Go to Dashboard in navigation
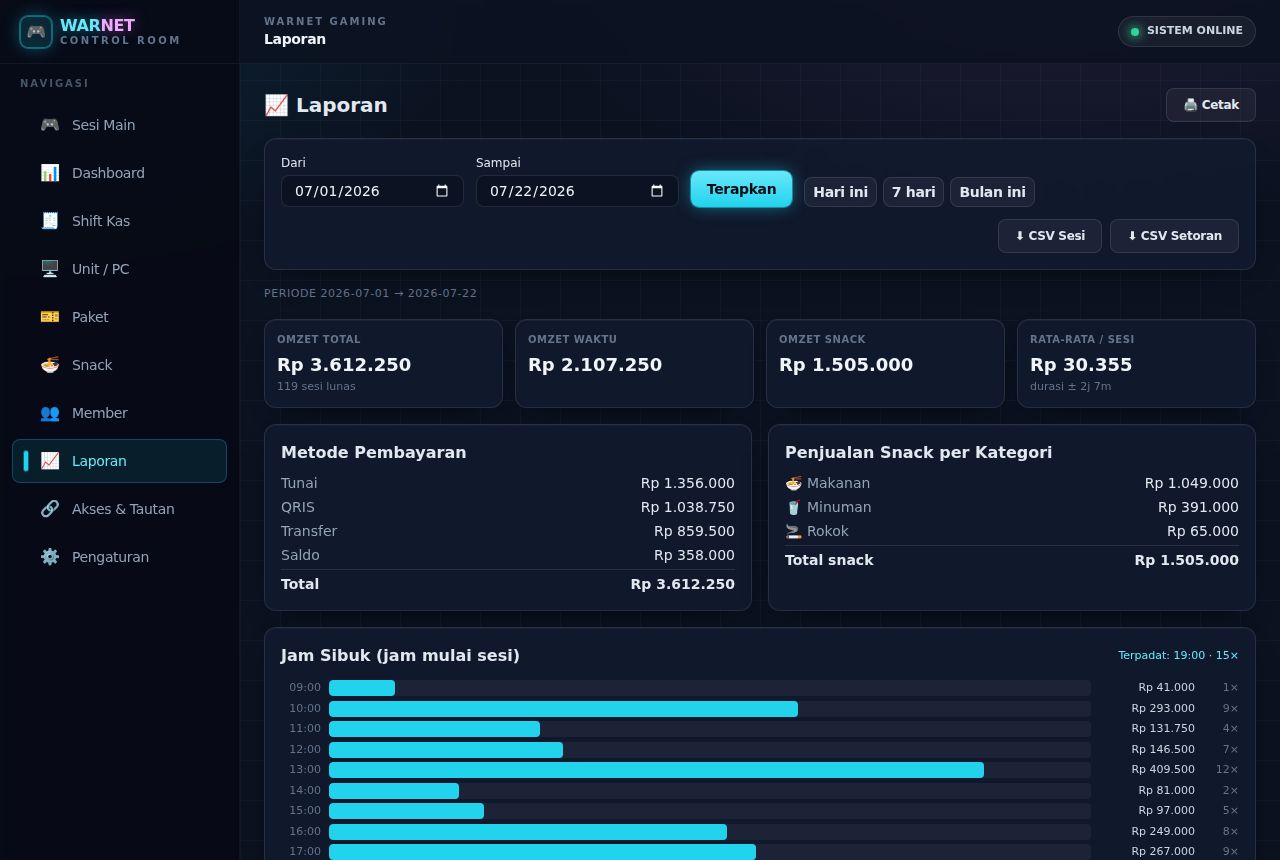The width and height of the screenshot is (1280, 860). pos(120,173)
